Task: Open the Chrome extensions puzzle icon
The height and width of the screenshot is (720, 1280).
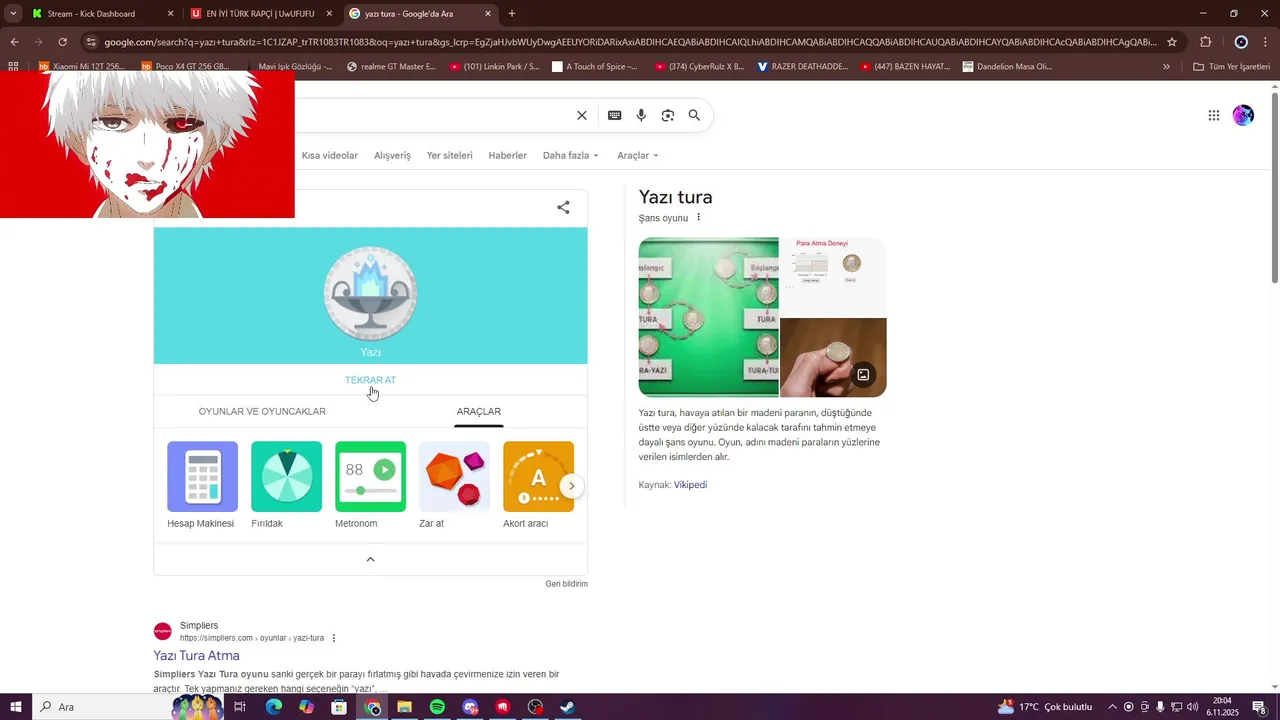Action: (1205, 42)
